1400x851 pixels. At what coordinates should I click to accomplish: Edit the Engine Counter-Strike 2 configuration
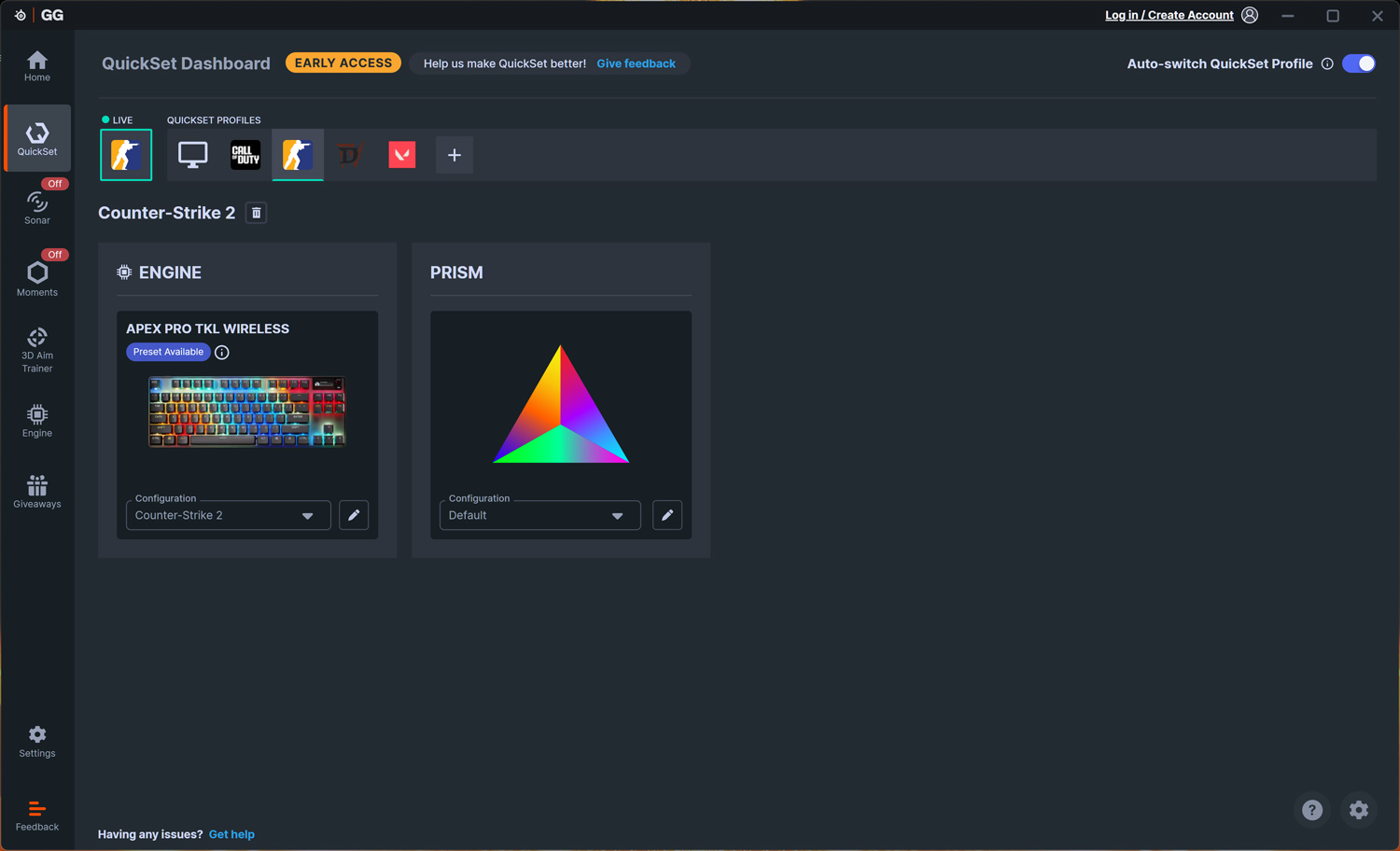click(354, 515)
